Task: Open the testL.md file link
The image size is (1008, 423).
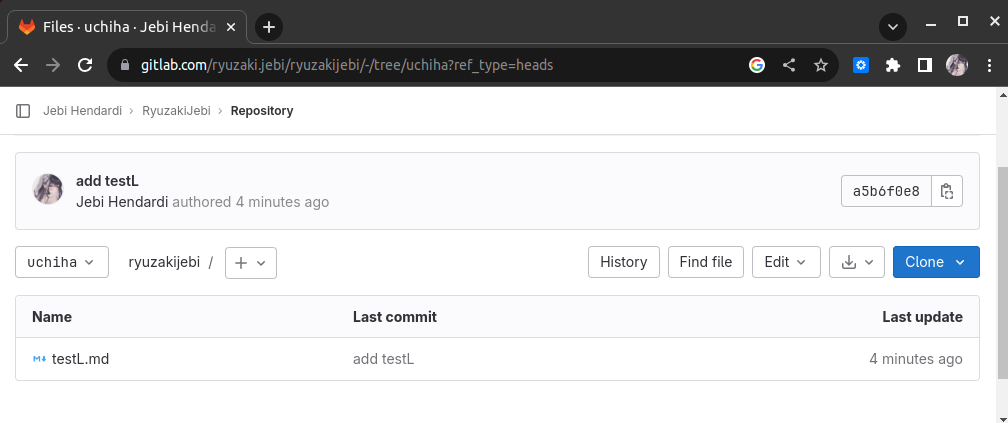Action: 80,359
